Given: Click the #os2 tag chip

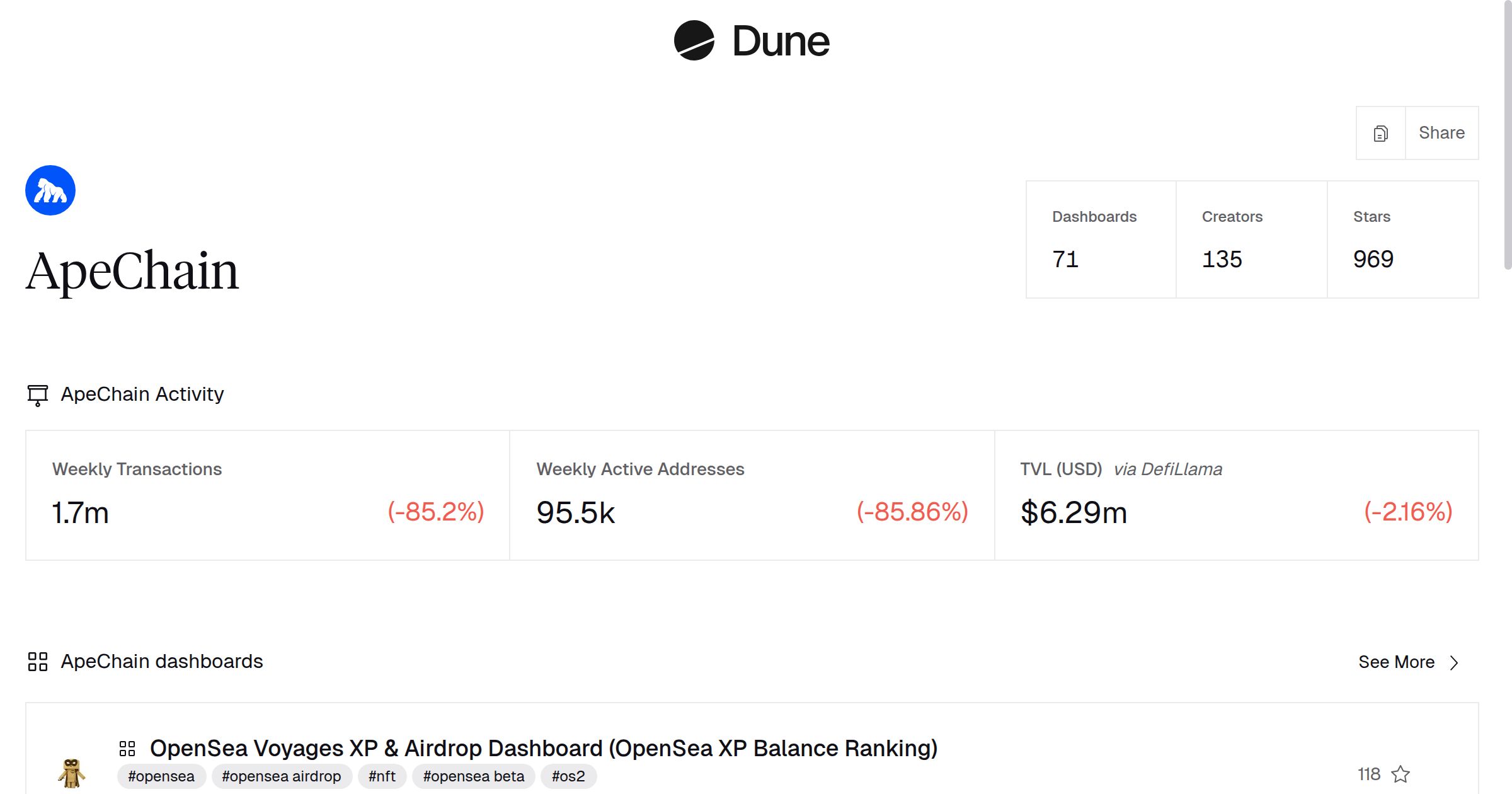Looking at the screenshot, I should click(568, 776).
